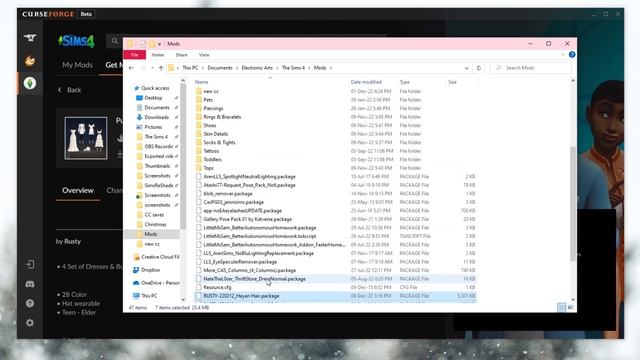Open the View ribbon tab
Image resolution: width=640 pixels, height=360 pixels.
[204, 55]
